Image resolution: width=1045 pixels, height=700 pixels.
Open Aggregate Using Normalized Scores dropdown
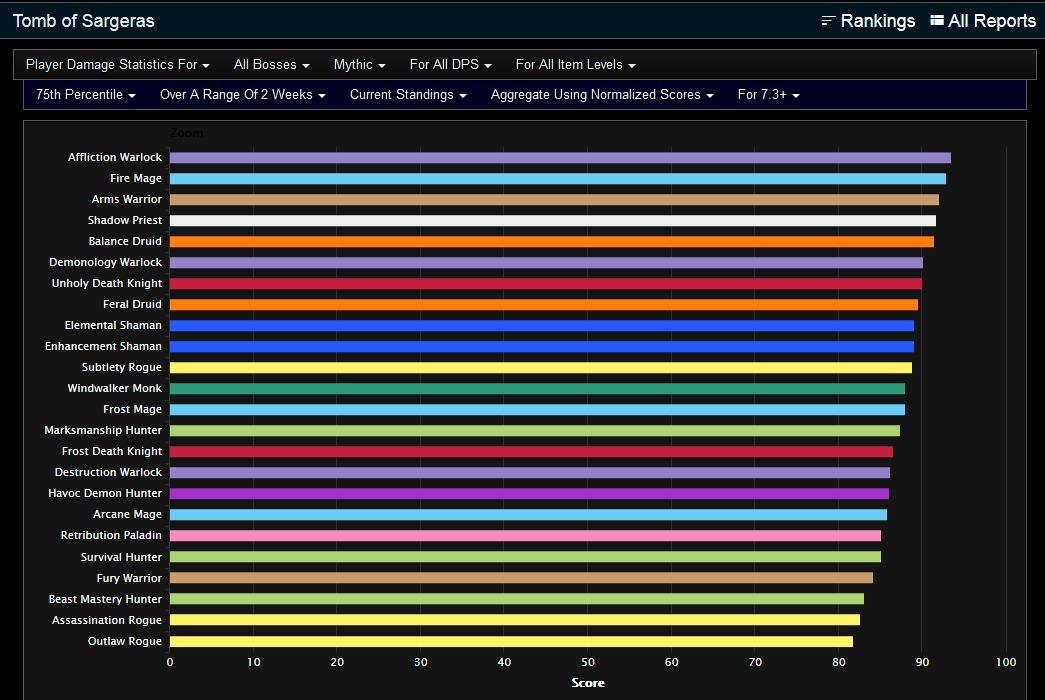click(602, 95)
